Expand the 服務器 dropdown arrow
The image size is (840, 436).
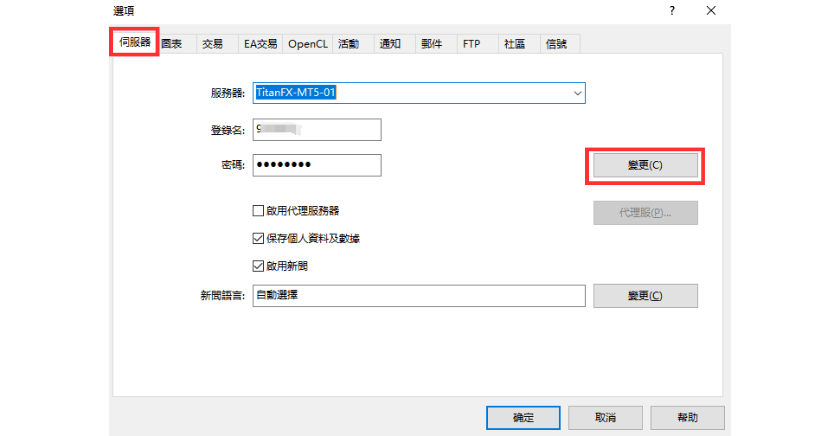[x=577, y=93]
